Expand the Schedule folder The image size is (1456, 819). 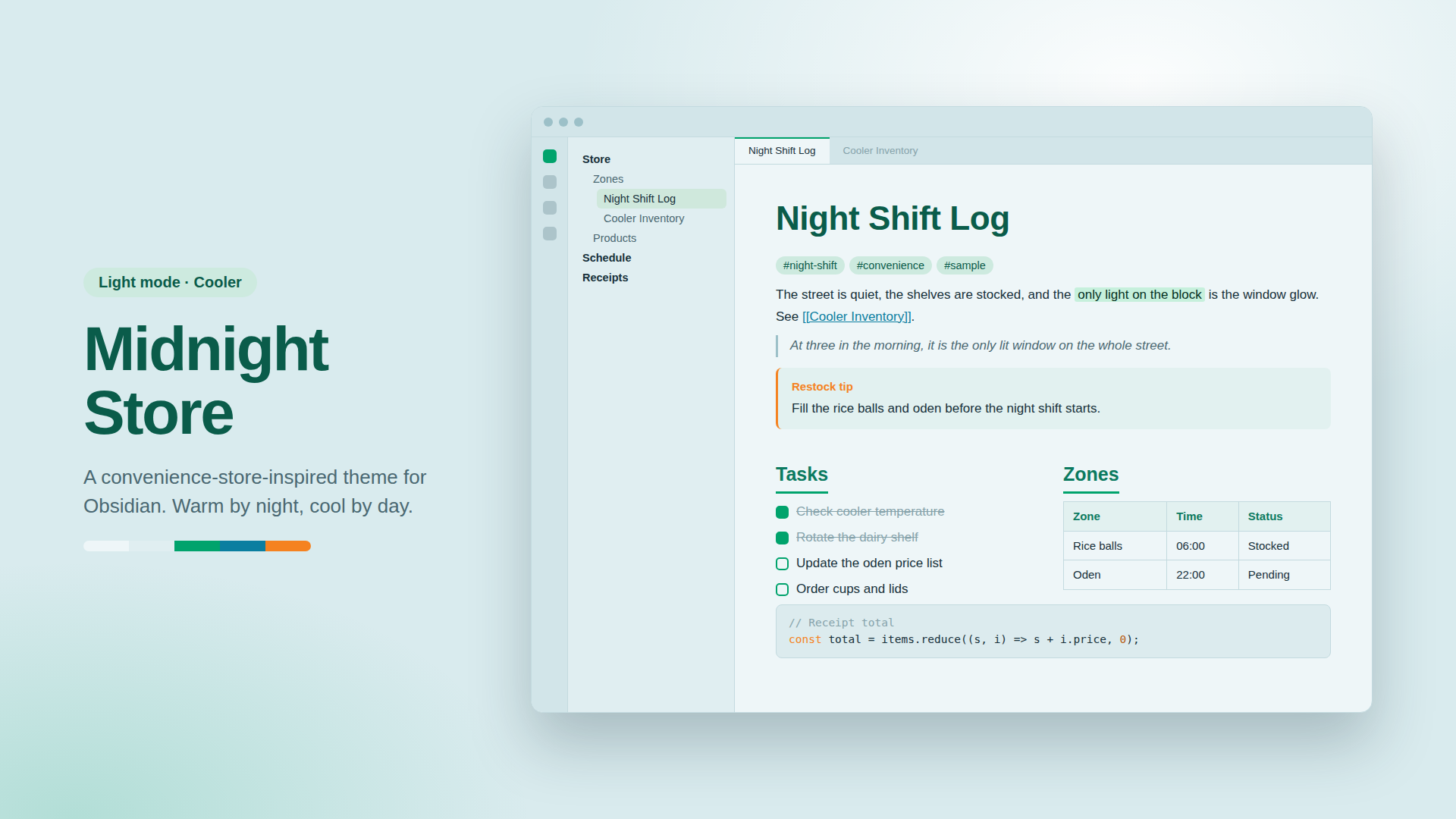pos(607,258)
